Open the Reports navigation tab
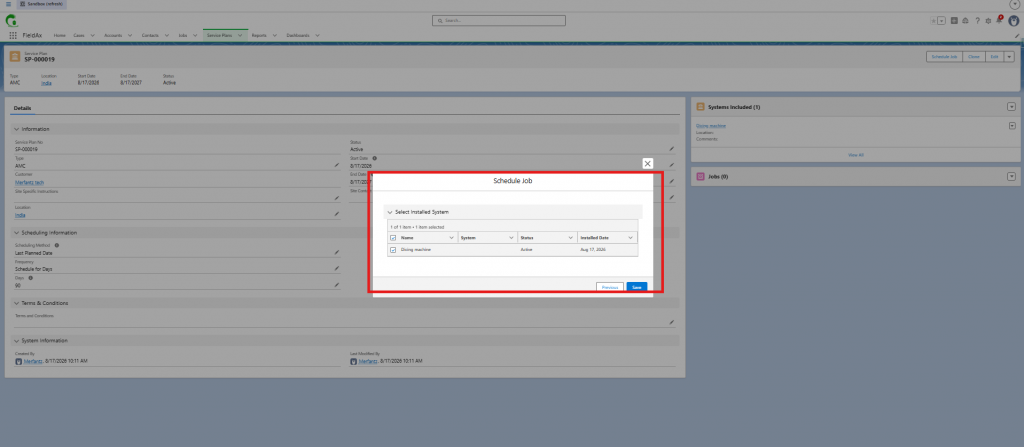 click(x=259, y=35)
